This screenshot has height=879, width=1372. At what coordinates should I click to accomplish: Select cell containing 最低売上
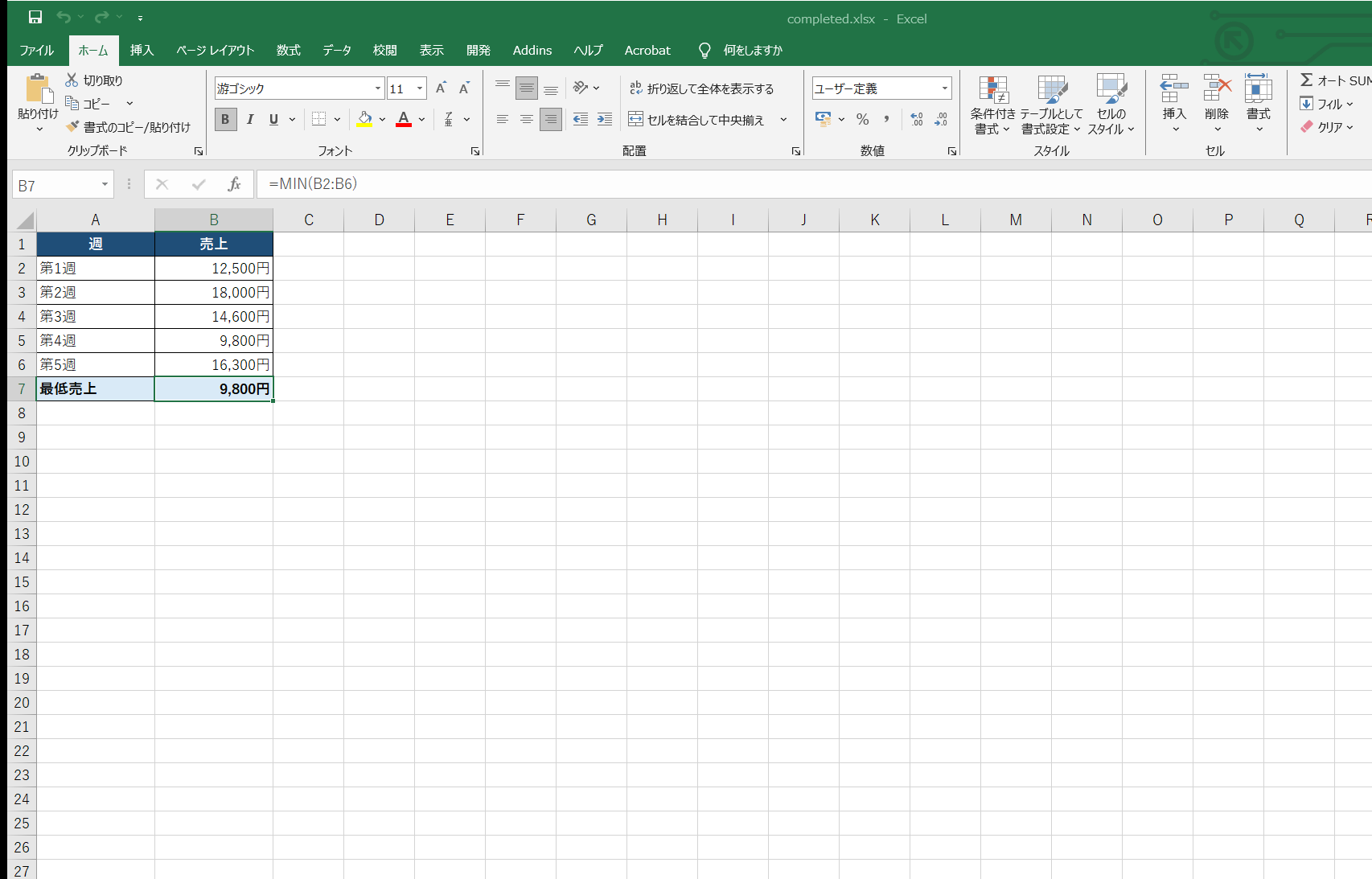pyautogui.click(x=96, y=388)
